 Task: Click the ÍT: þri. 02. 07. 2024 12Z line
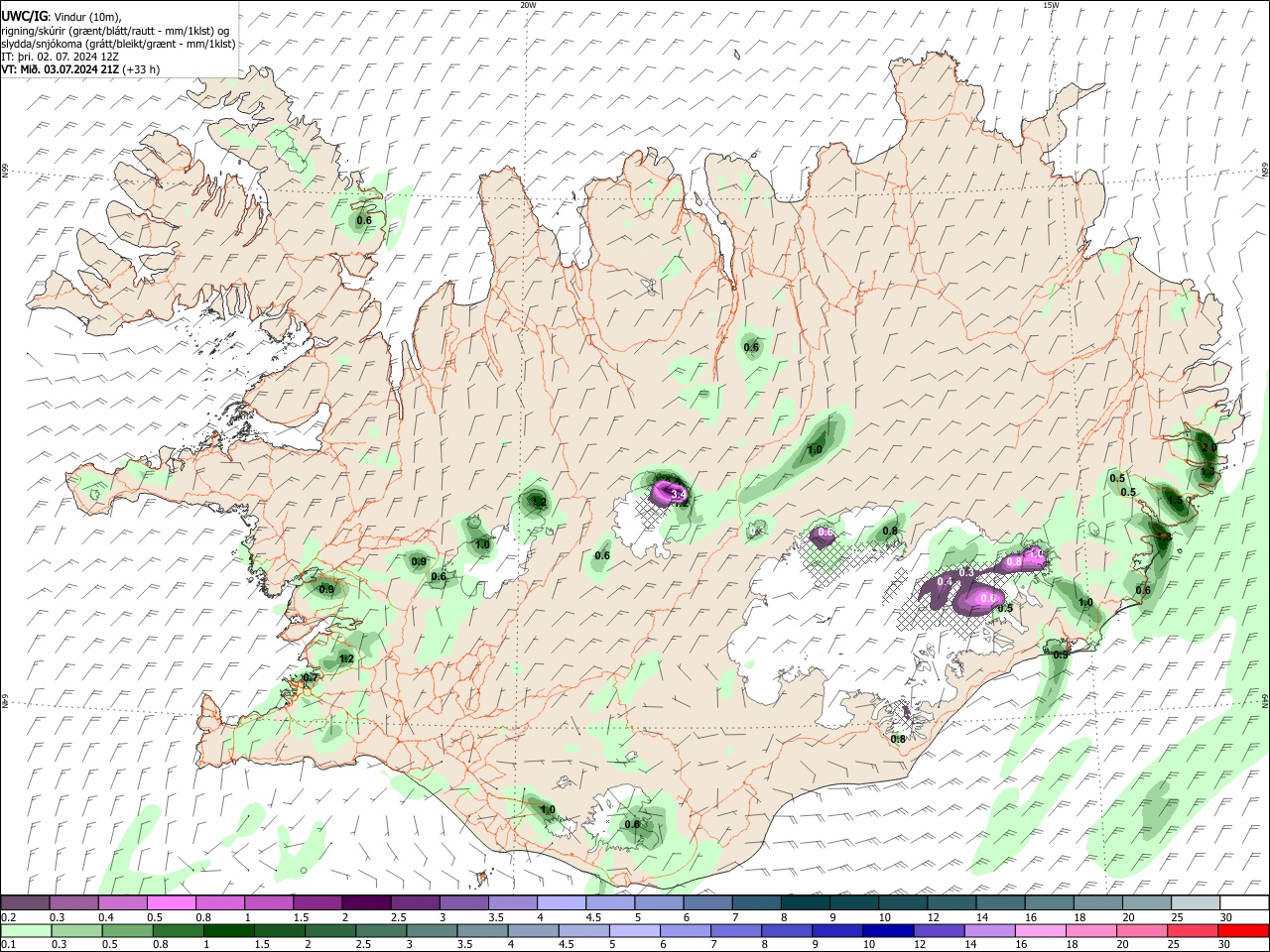tap(60, 57)
